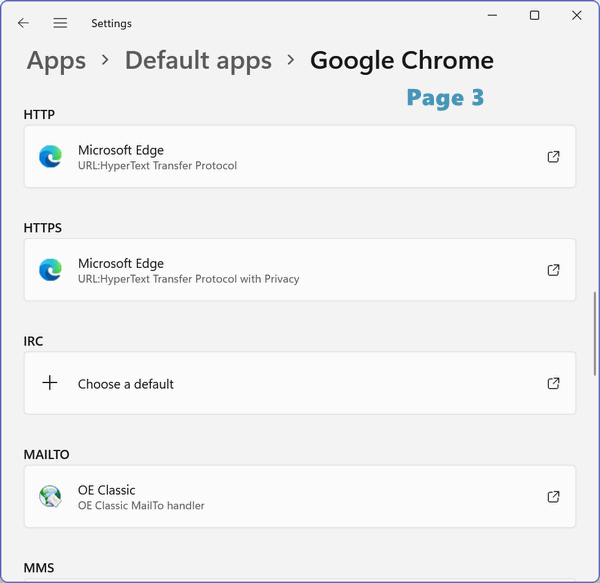The image size is (600, 583).
Task: Click the MMS section label
Action: coord(39,568)
